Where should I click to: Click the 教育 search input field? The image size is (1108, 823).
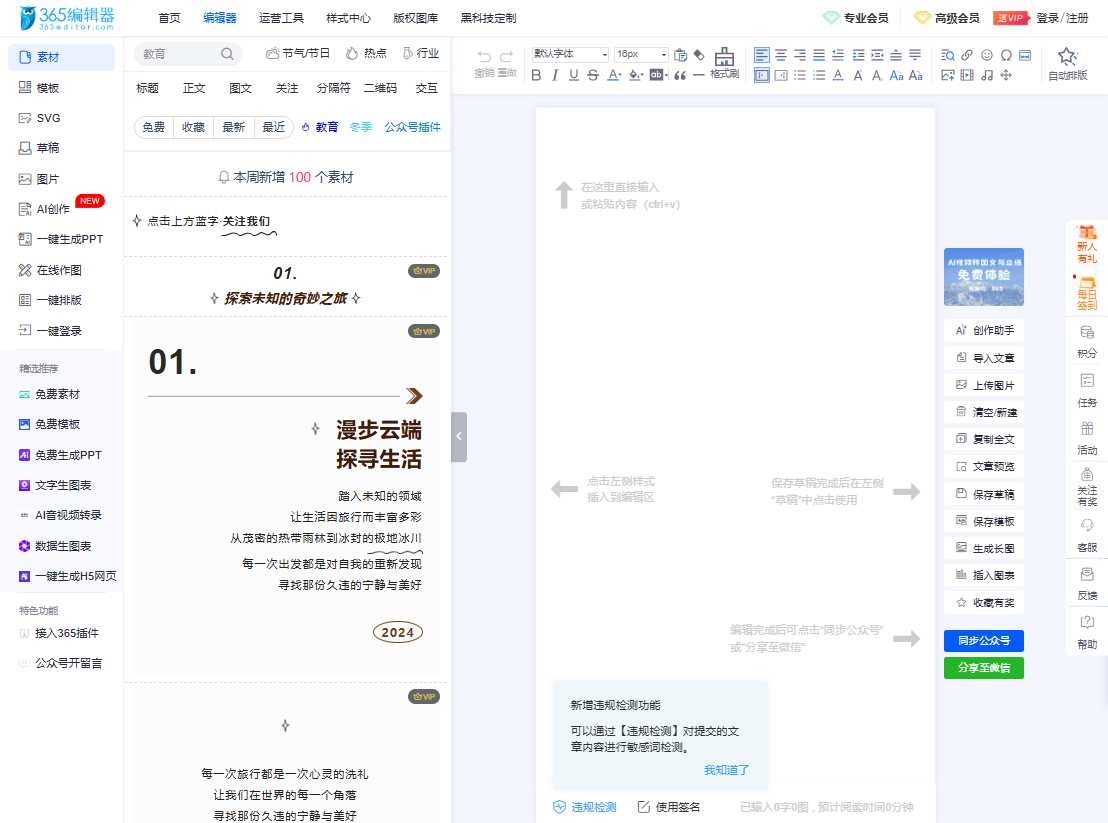(178, 53)
